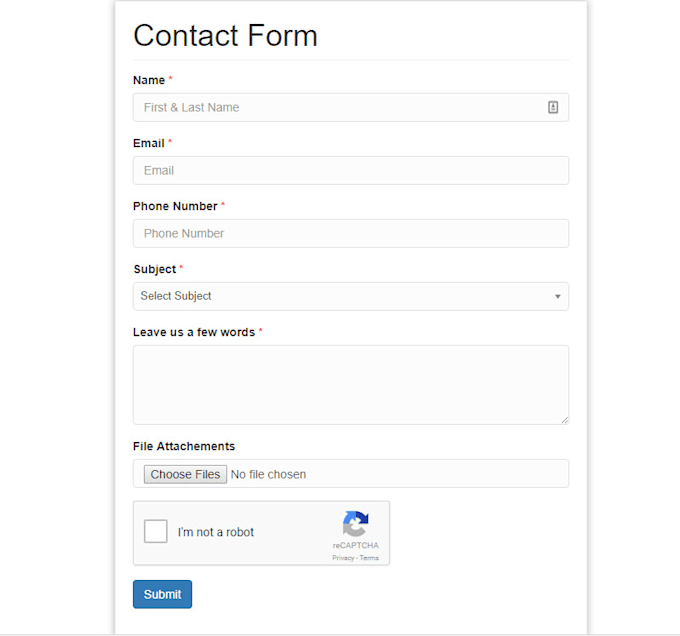This screenshot has width=680, height=636.
Task: Click the message text area
Action: click(x=350, y=385)
